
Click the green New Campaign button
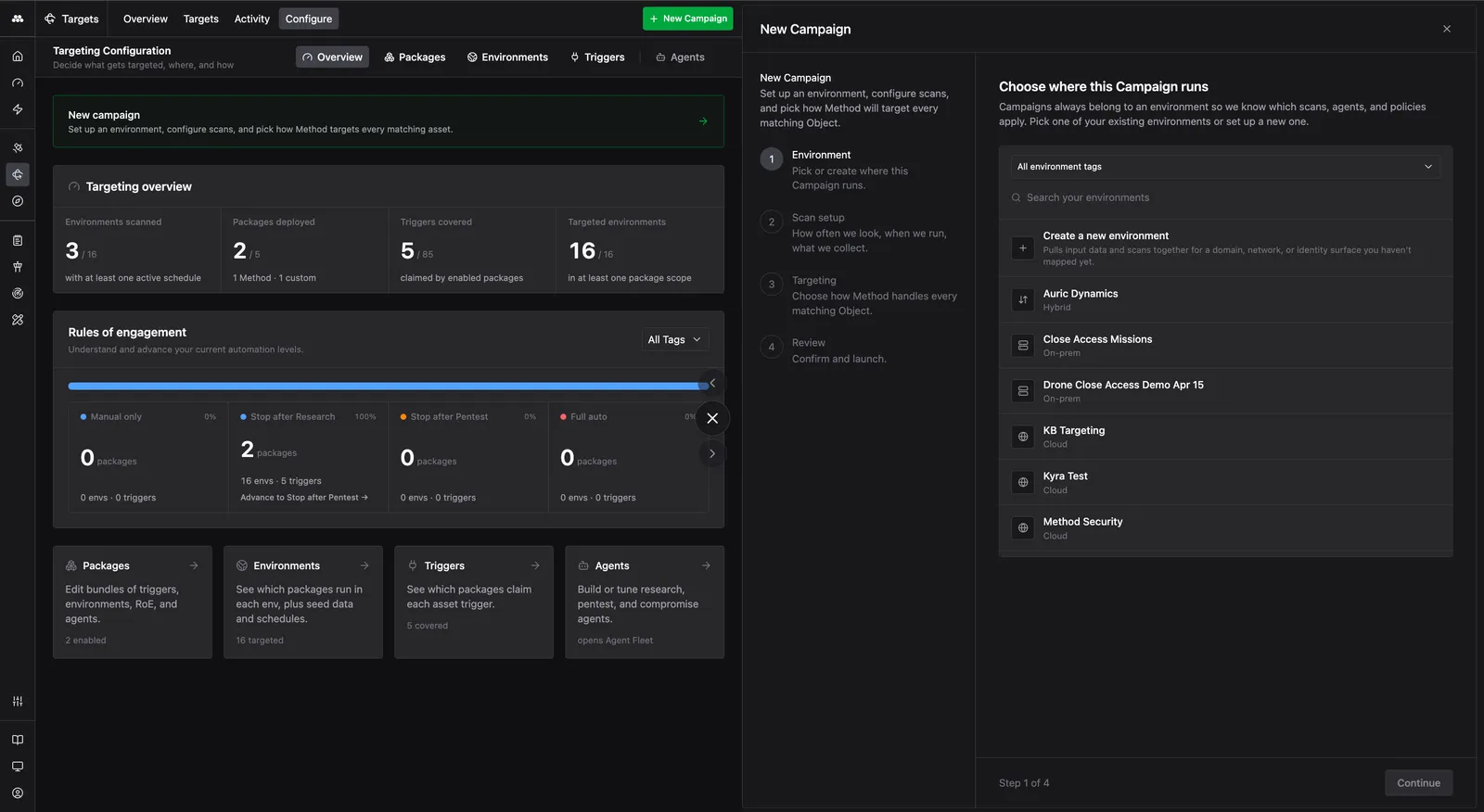(x=688, y=19)
